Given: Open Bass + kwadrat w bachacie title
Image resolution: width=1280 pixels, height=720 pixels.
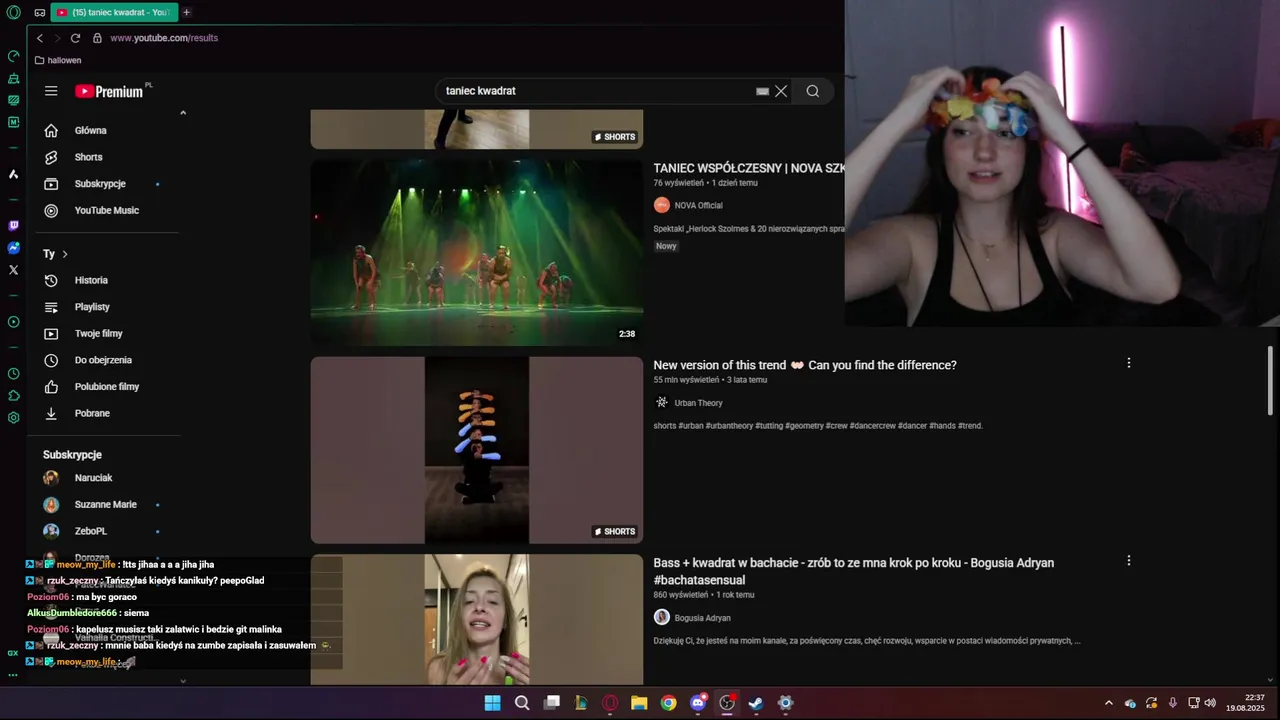Looking at the screenshot, I should click(854, 571).
